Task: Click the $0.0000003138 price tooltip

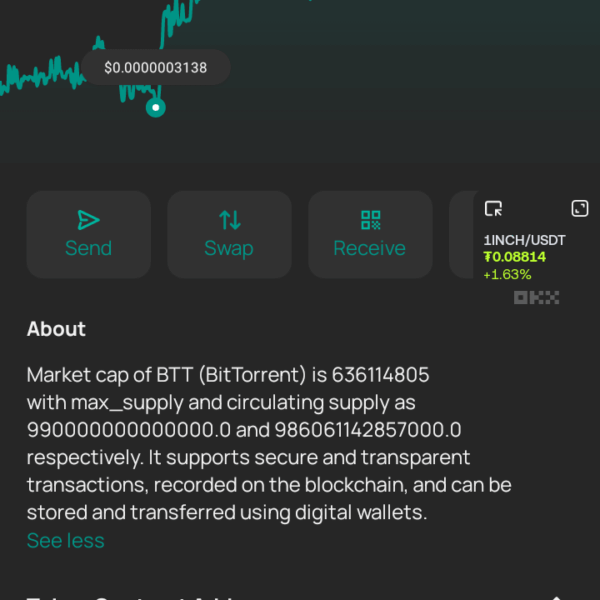Action: pos(157,68)
